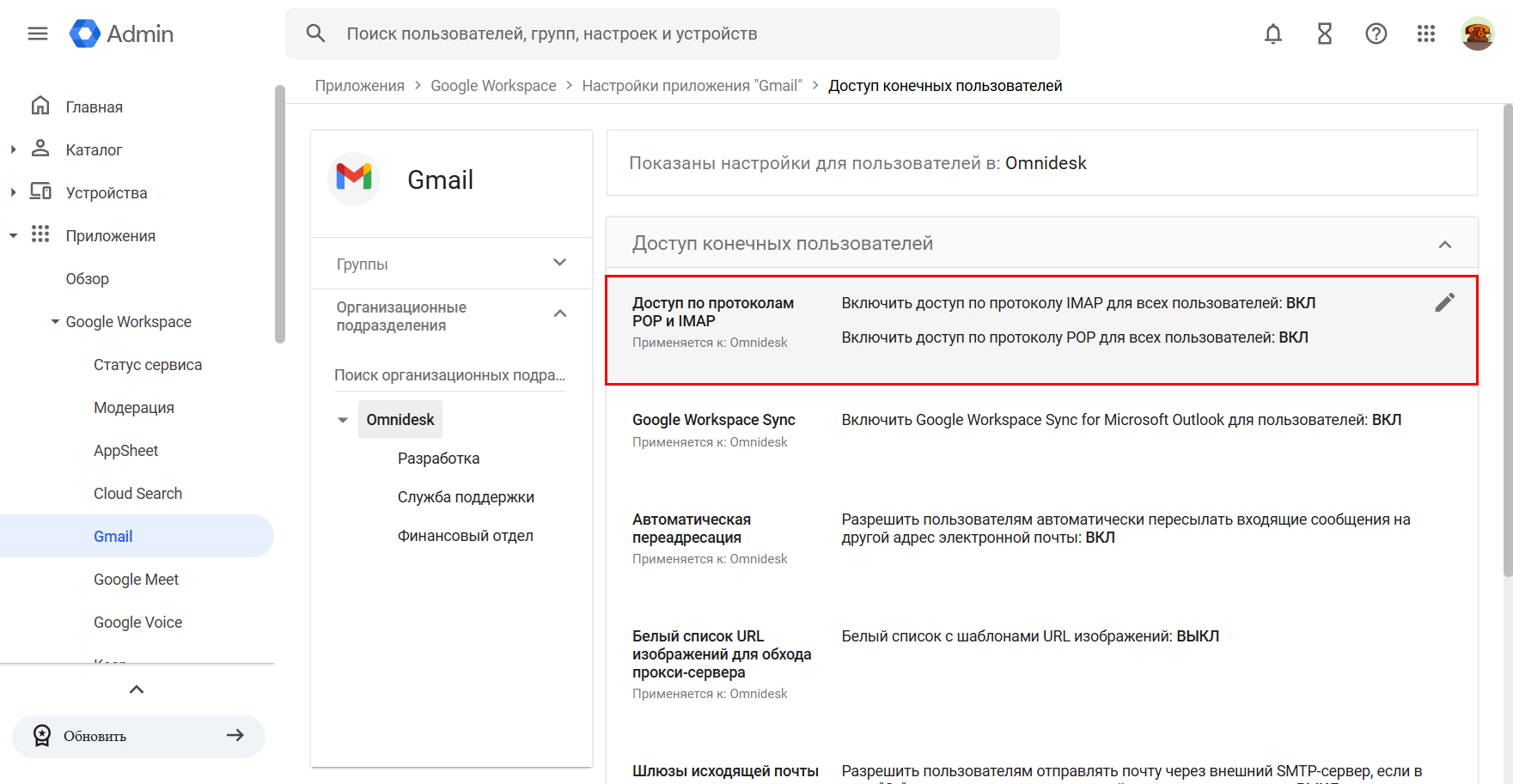The image size is (1513, 784).
Task: Go to Google Workspace breadcrumb link
Action: [x=493, y=86]
